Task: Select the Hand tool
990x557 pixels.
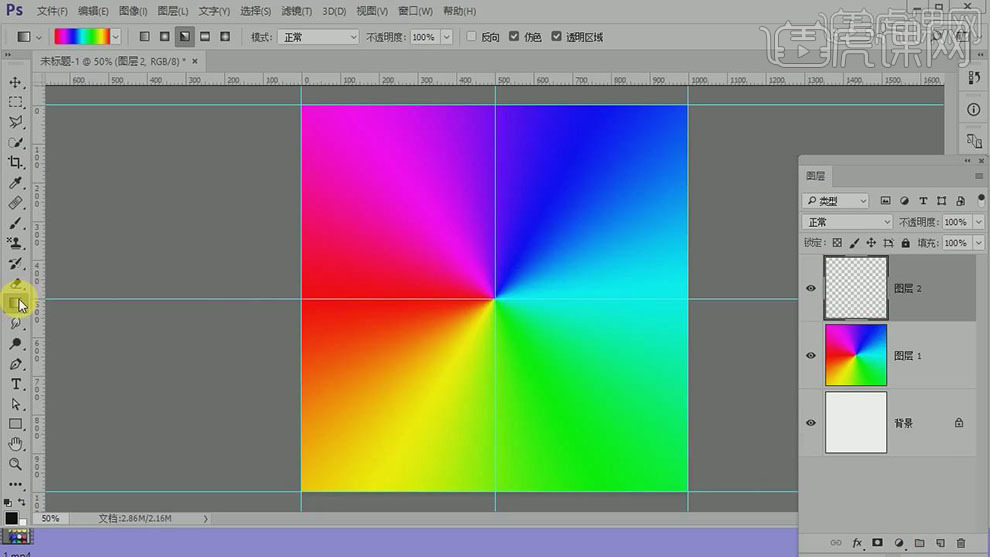Action: point(16,444)
